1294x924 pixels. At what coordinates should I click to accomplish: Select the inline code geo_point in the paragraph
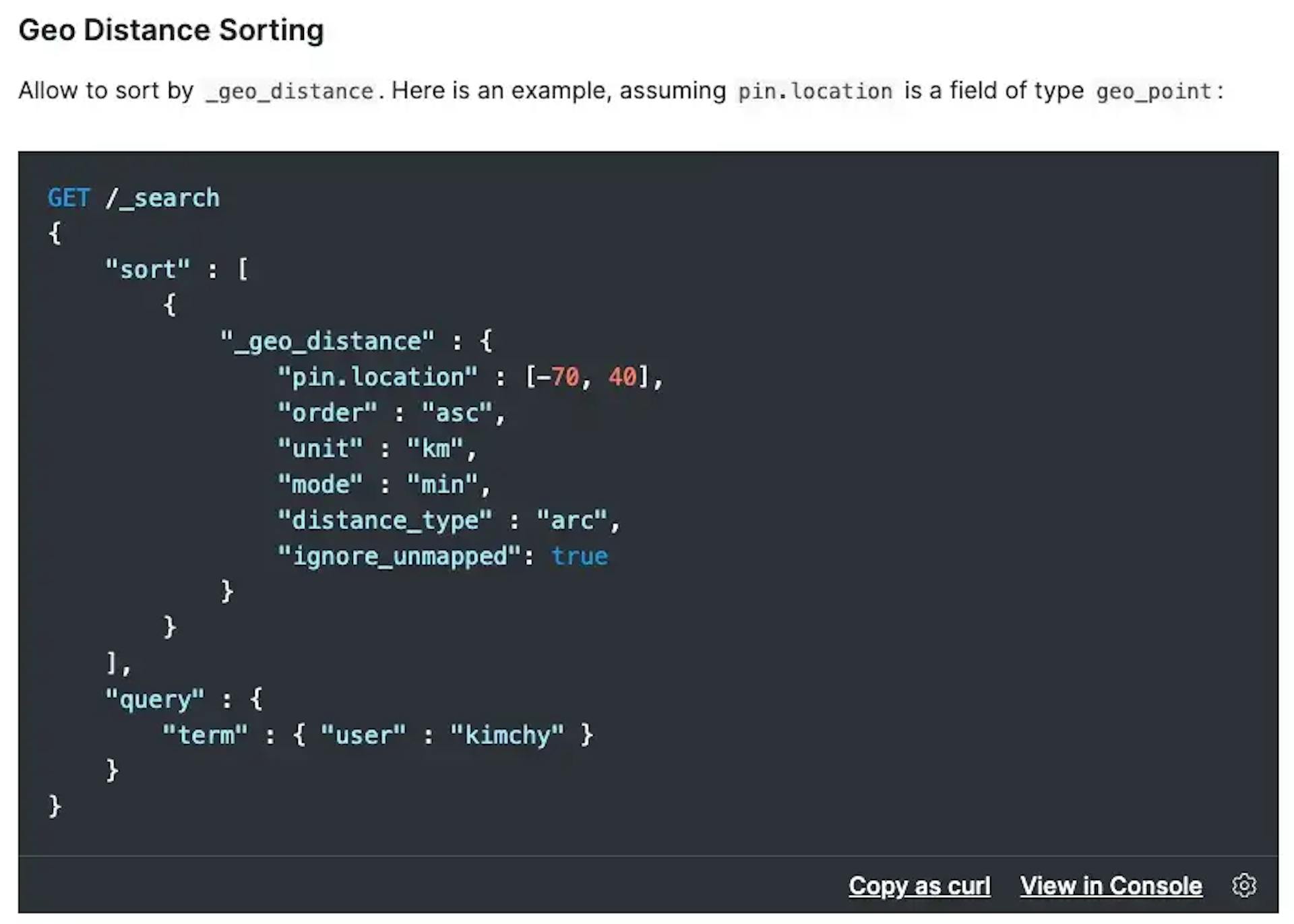pyautogui.click(x=1153, y=91)
